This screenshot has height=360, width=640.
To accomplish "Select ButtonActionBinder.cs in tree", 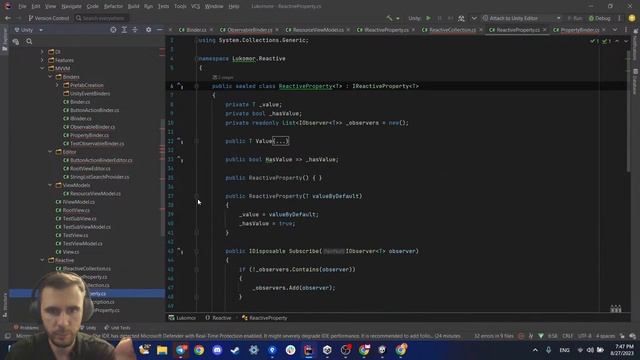I will (91, 110).
